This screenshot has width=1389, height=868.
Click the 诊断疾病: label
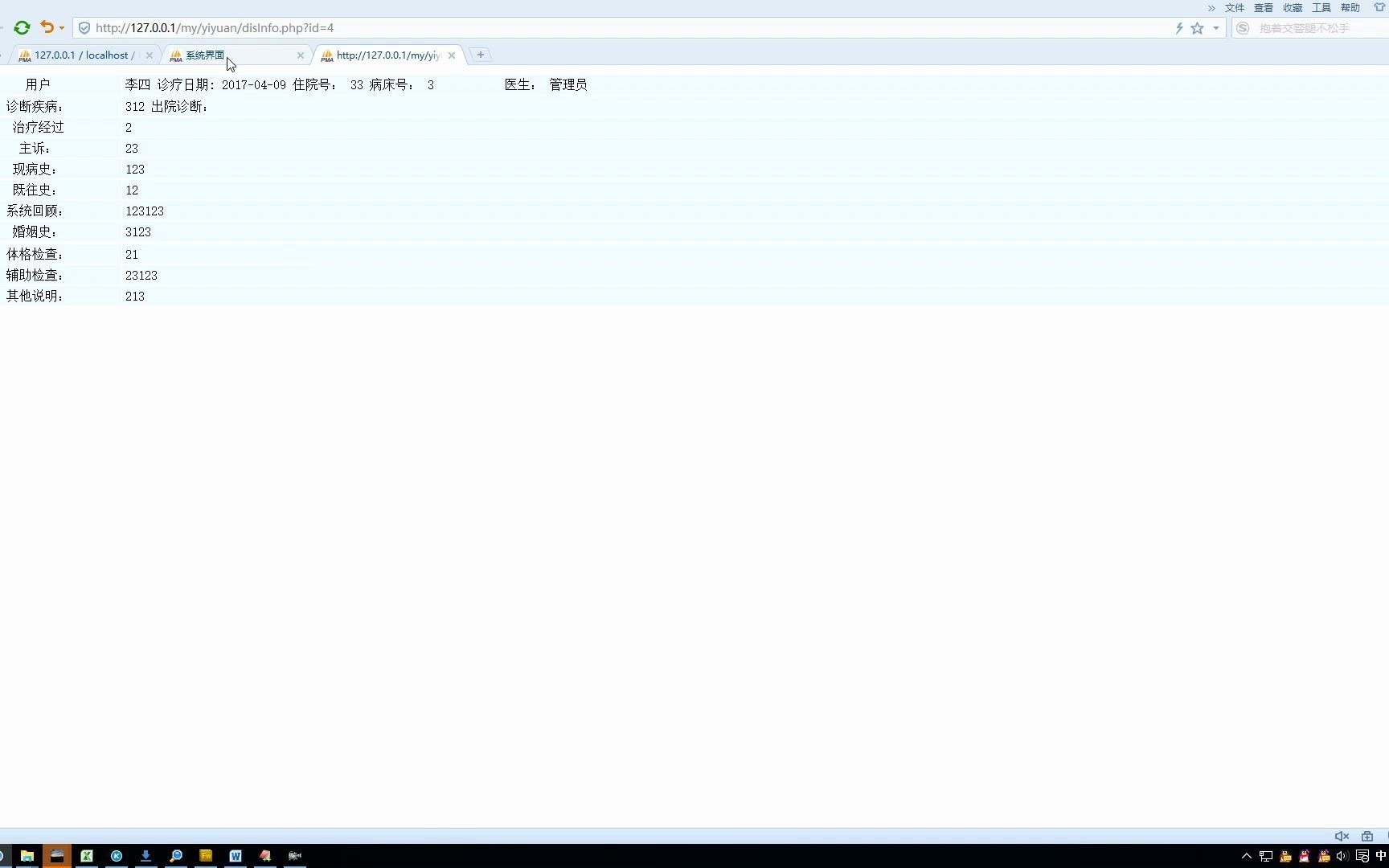click(x=35, y=107)
